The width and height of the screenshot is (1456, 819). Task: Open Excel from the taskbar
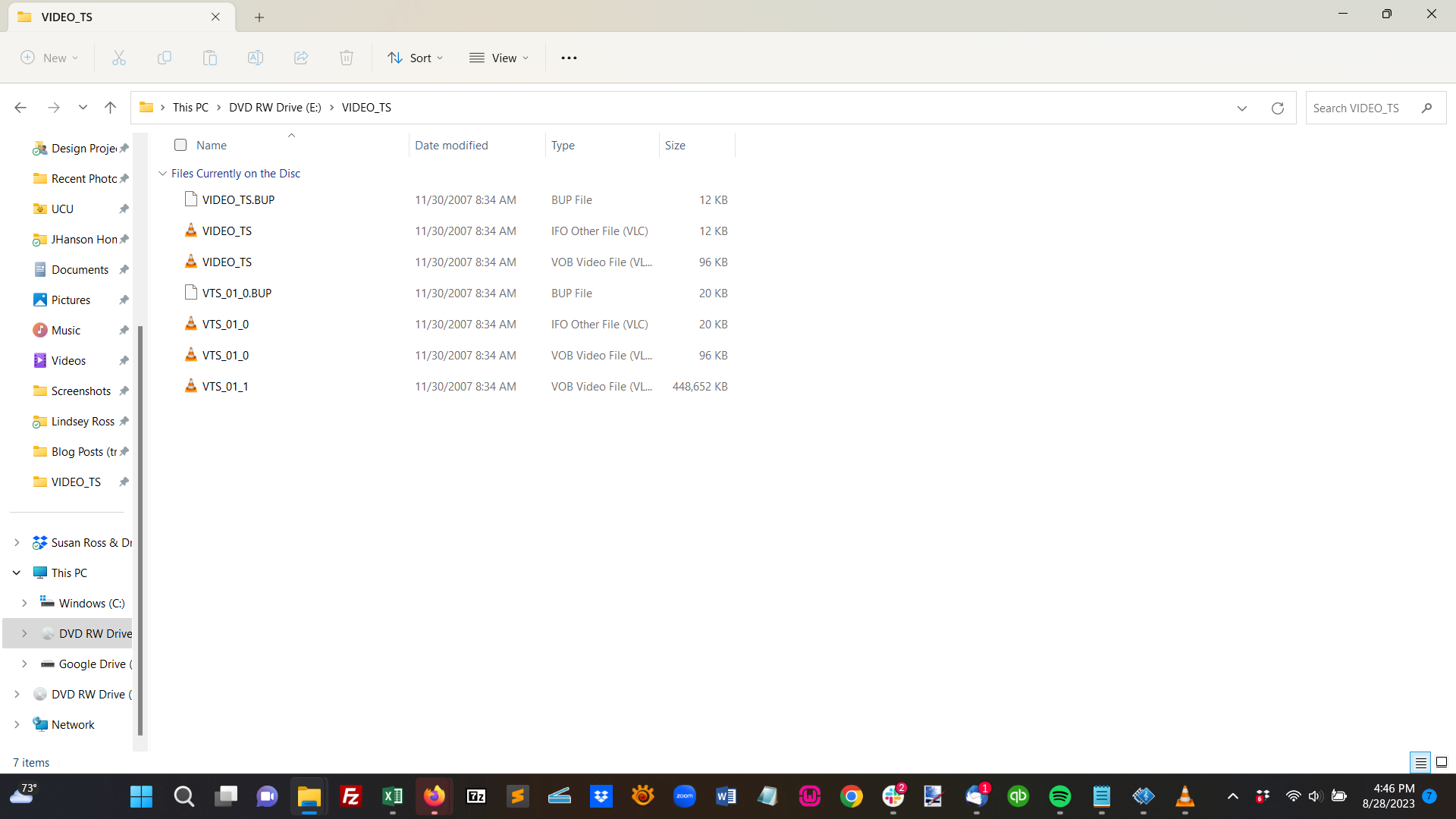392,796
